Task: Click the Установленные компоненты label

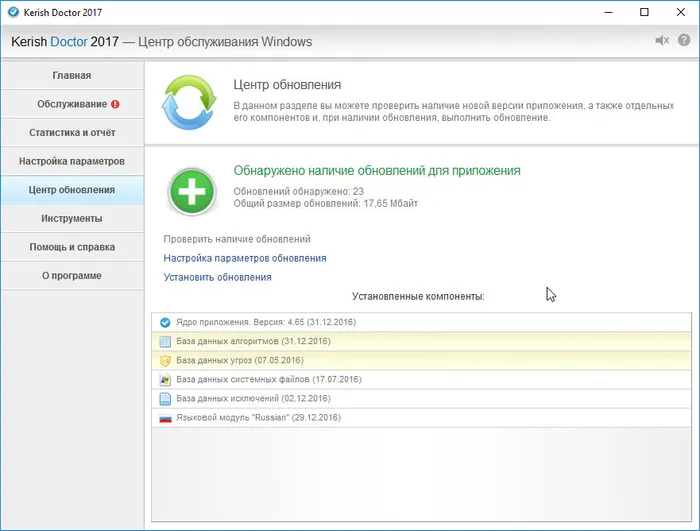Action: point(418,297)
